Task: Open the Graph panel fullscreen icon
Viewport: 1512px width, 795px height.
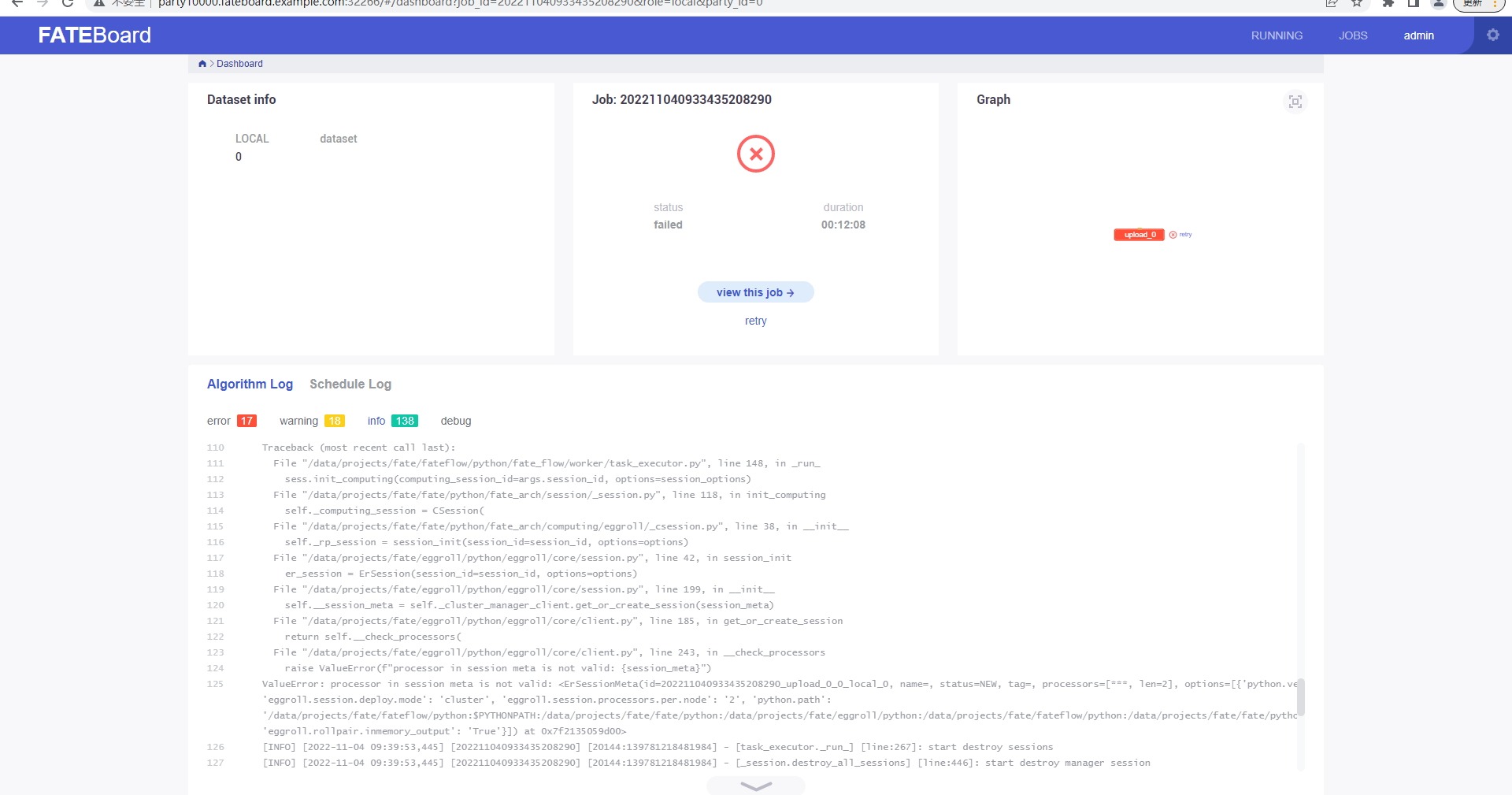Action: tap(1295, 102)
